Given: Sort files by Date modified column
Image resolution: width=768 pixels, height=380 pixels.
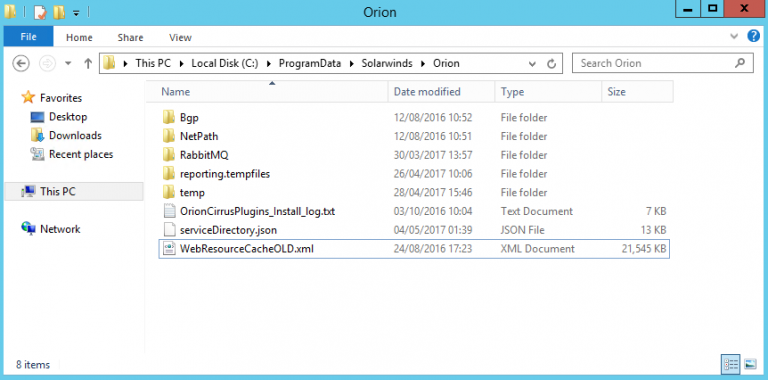Looking at the screenshot, I should coord(427,92).
